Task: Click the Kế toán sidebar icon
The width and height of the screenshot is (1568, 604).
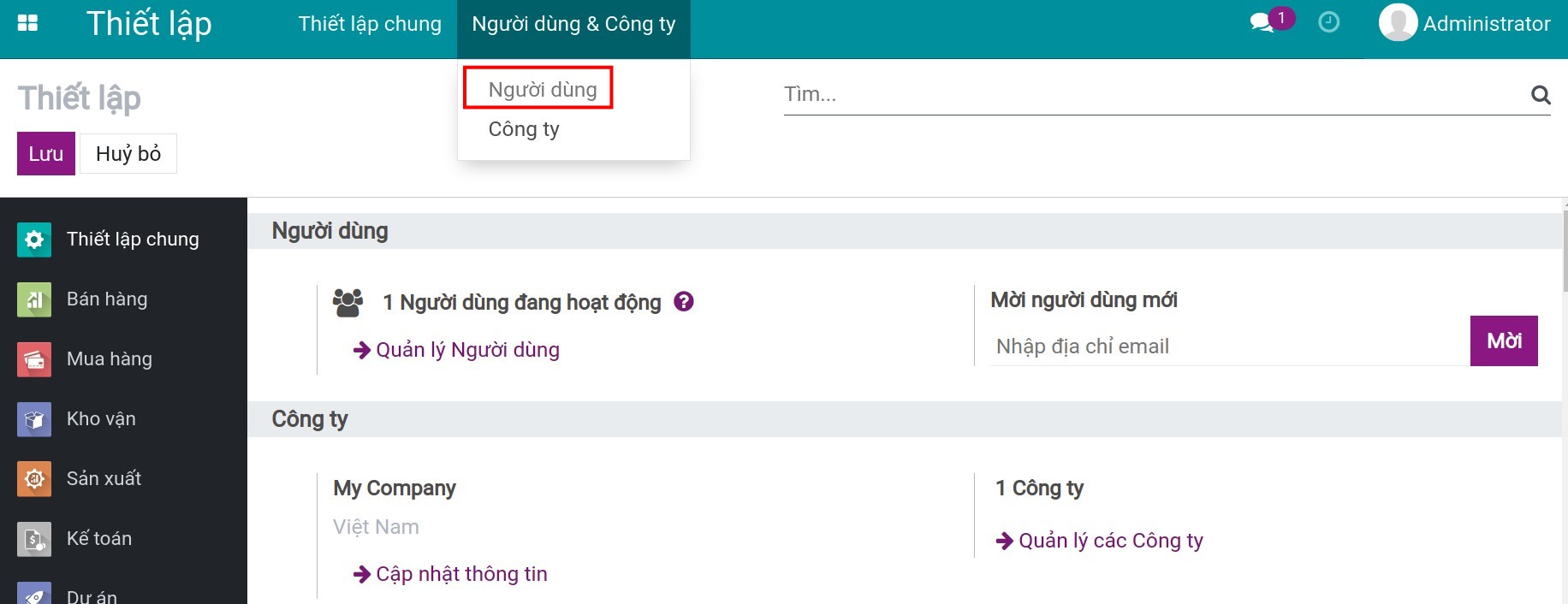Action: coord(34,539)
